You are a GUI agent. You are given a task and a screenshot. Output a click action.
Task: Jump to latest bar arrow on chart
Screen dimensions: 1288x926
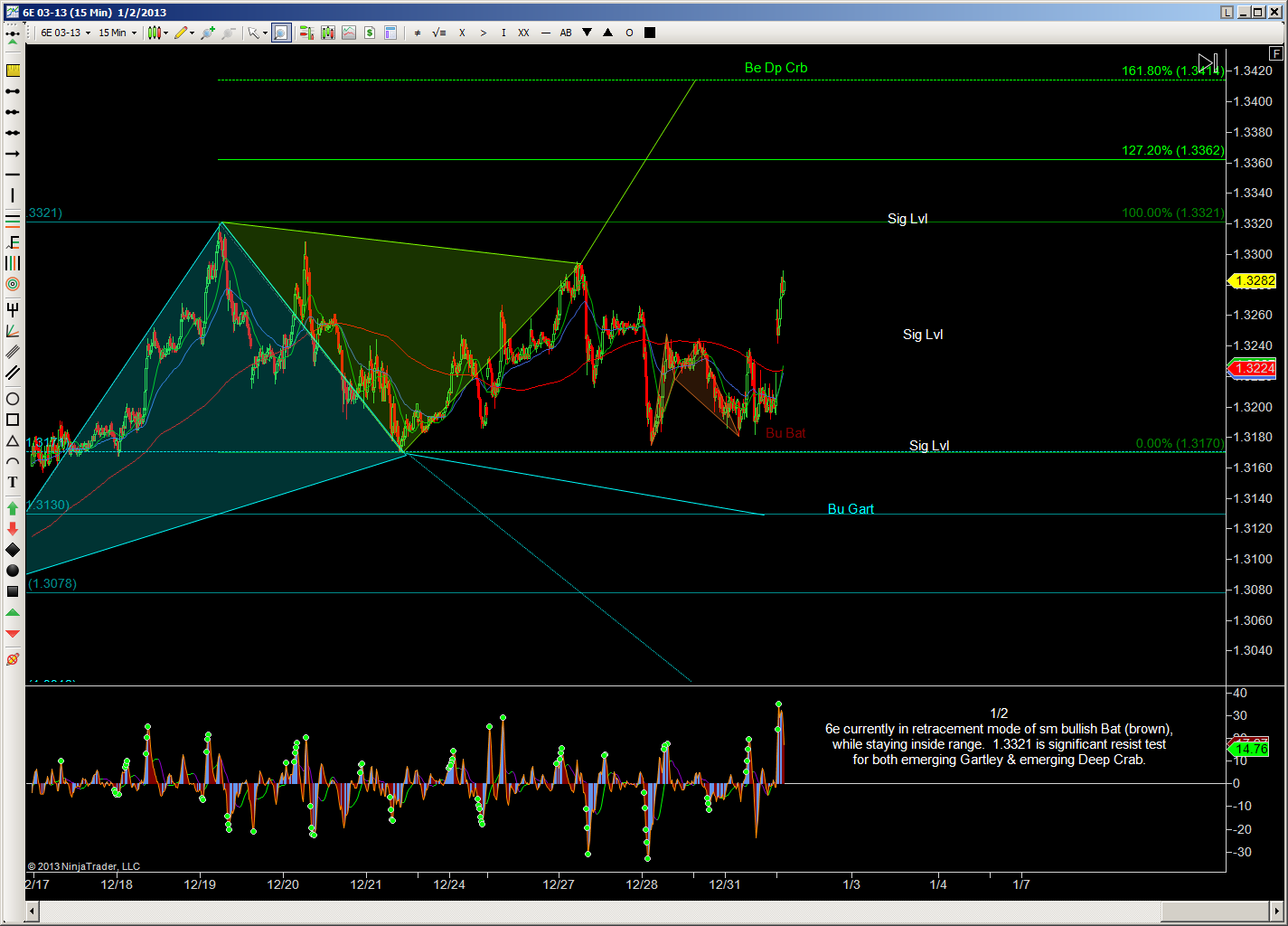pyautogui.click(x=1208, y=62)
